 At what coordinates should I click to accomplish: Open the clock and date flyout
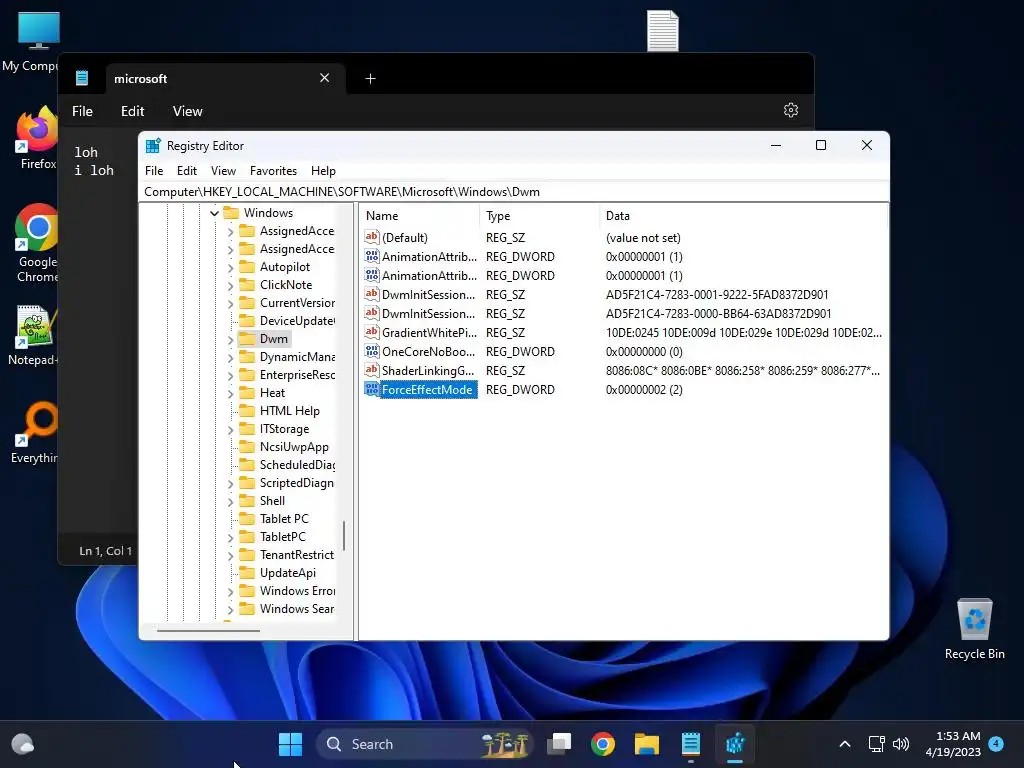pyautogui.click(x=953, y=744)
